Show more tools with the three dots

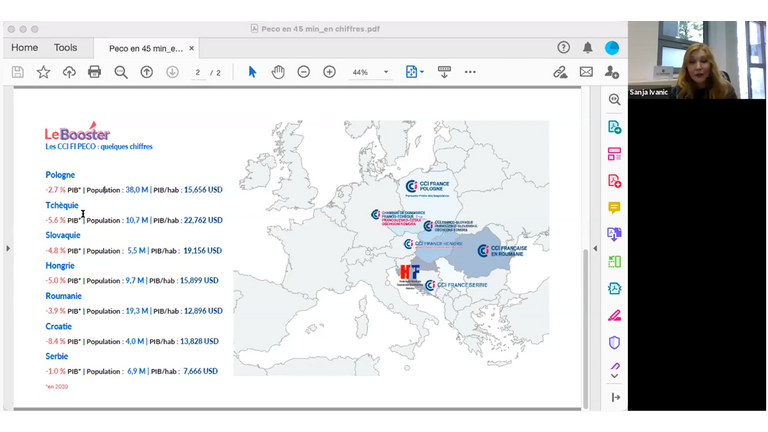(470, 72)
